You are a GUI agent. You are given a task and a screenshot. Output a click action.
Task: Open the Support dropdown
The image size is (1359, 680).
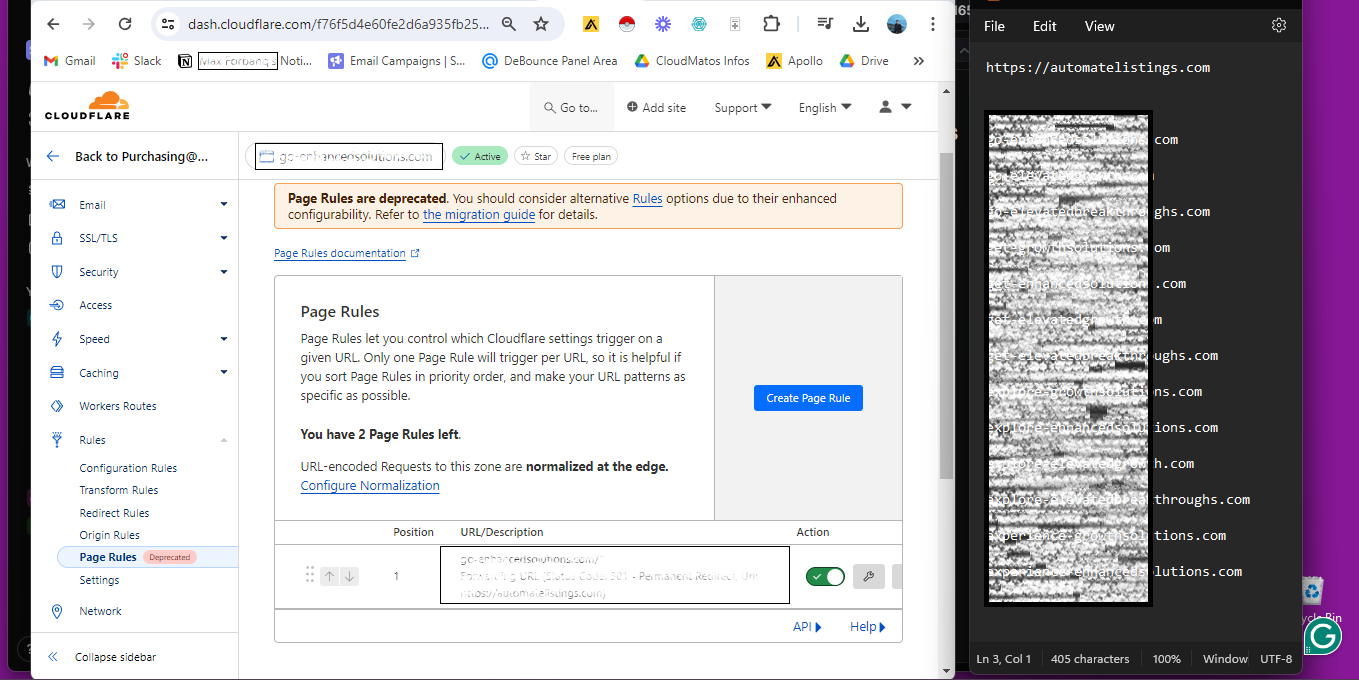(x=743, y=107)
